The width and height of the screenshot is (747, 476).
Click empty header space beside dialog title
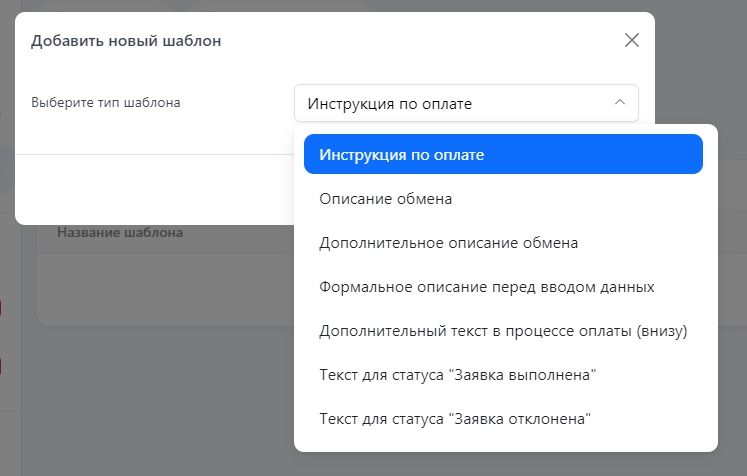420,41
